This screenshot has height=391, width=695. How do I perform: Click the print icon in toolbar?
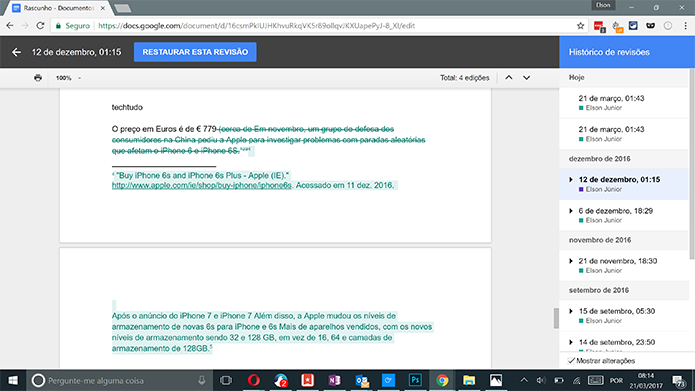(x=38, y=78)
